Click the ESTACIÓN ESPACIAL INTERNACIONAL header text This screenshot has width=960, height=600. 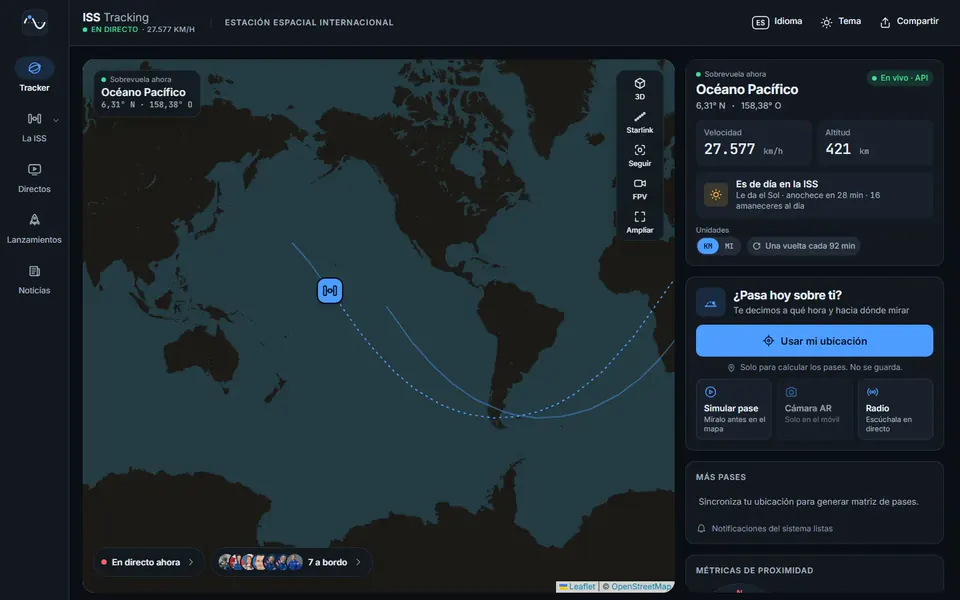pyautogui.click(x=309, y=23)
